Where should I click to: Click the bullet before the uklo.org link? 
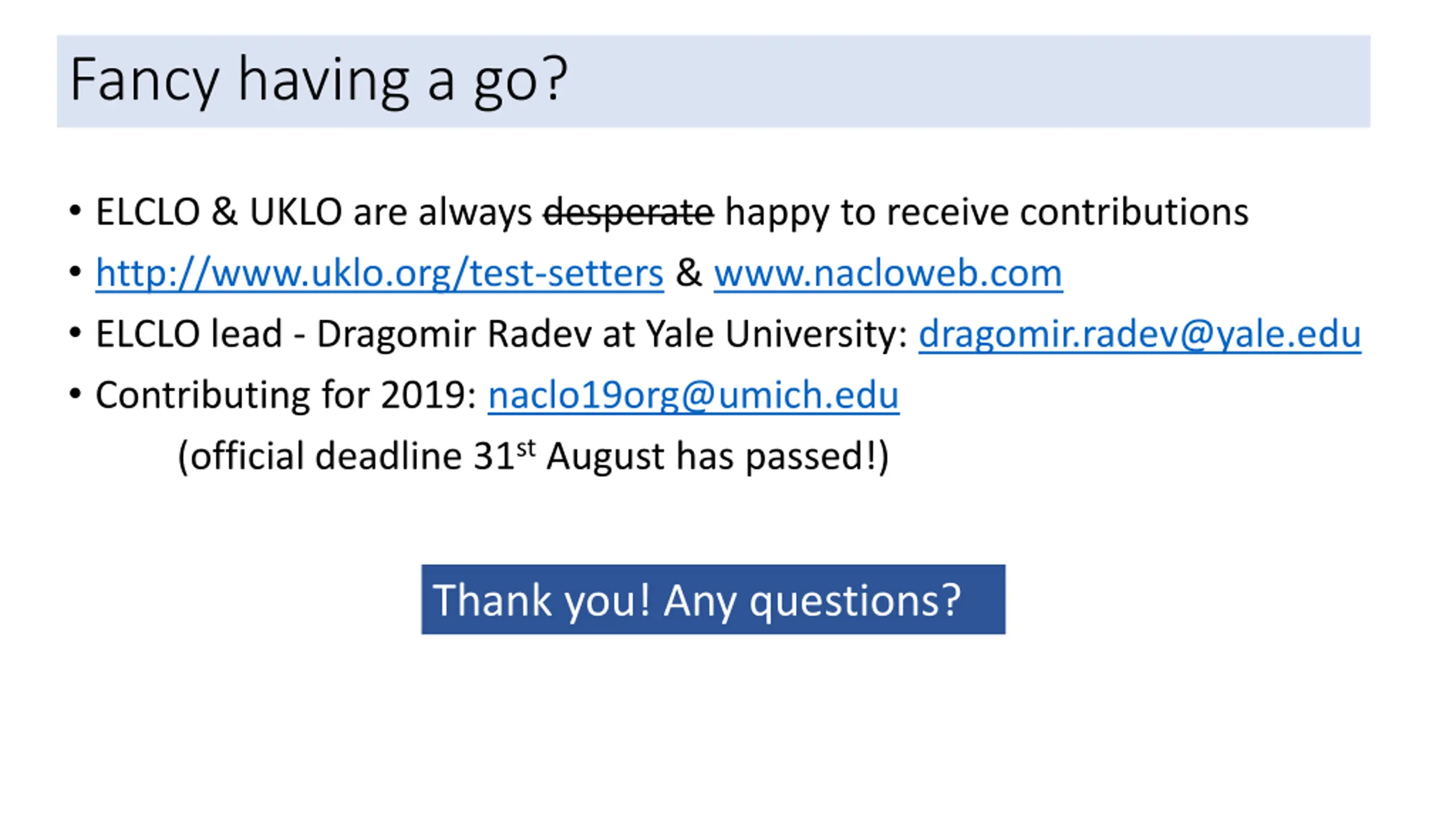pyautogui.click(x=75, y=271)
